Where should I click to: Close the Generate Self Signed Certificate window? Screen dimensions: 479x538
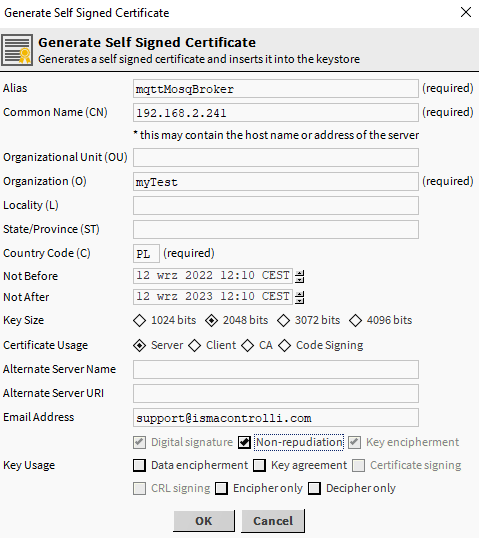coord(466,12)
